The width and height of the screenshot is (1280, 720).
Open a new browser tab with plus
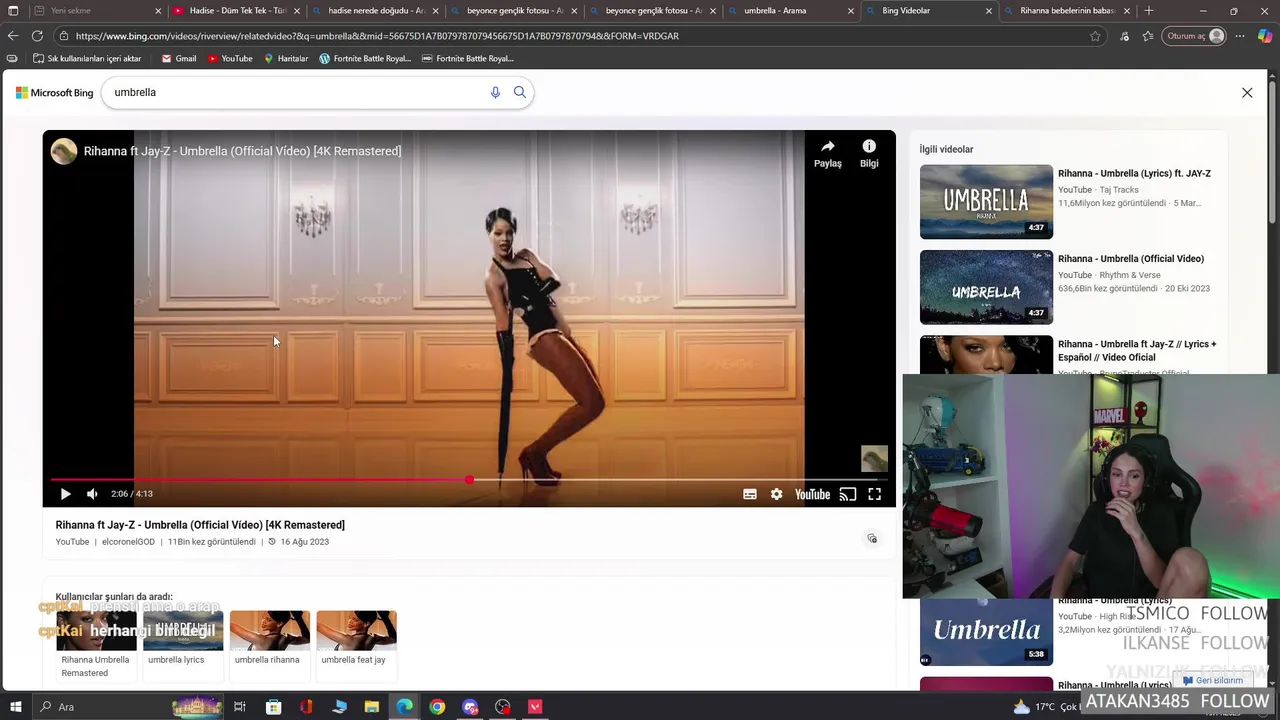(1149, 11)
